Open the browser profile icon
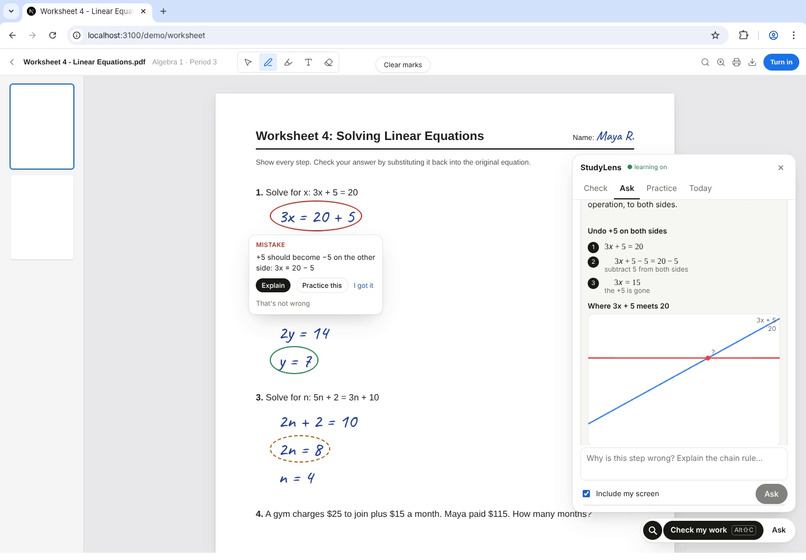Screen dimensions: 806x560 [773, 35]
